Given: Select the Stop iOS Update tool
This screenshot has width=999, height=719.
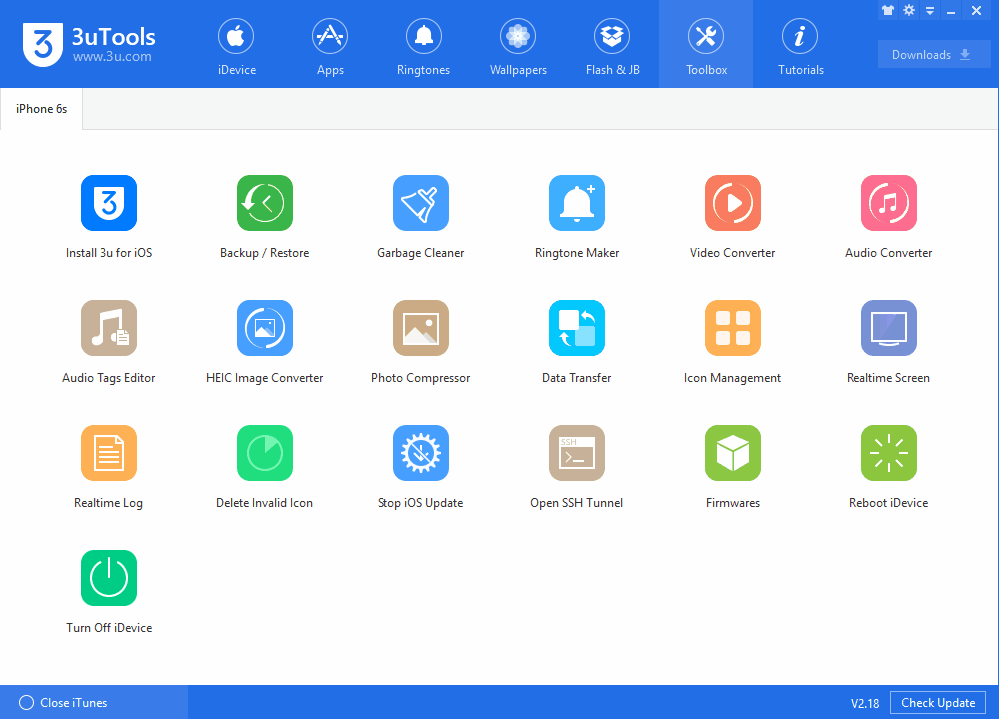Looking at the screenshot, I should (x=420, y=453).
